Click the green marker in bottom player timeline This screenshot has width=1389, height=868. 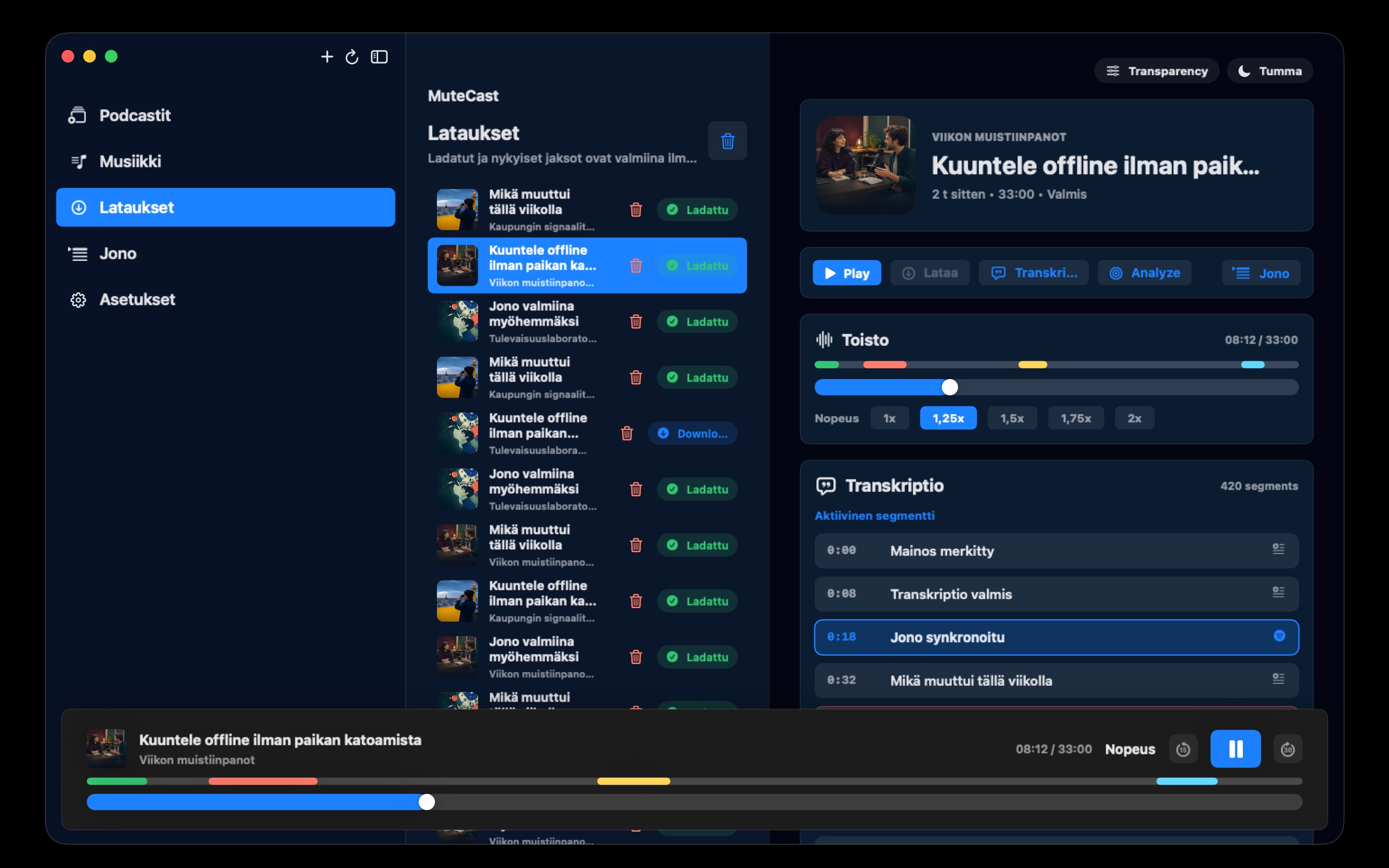pyautogui.click(x=117, y=781)
